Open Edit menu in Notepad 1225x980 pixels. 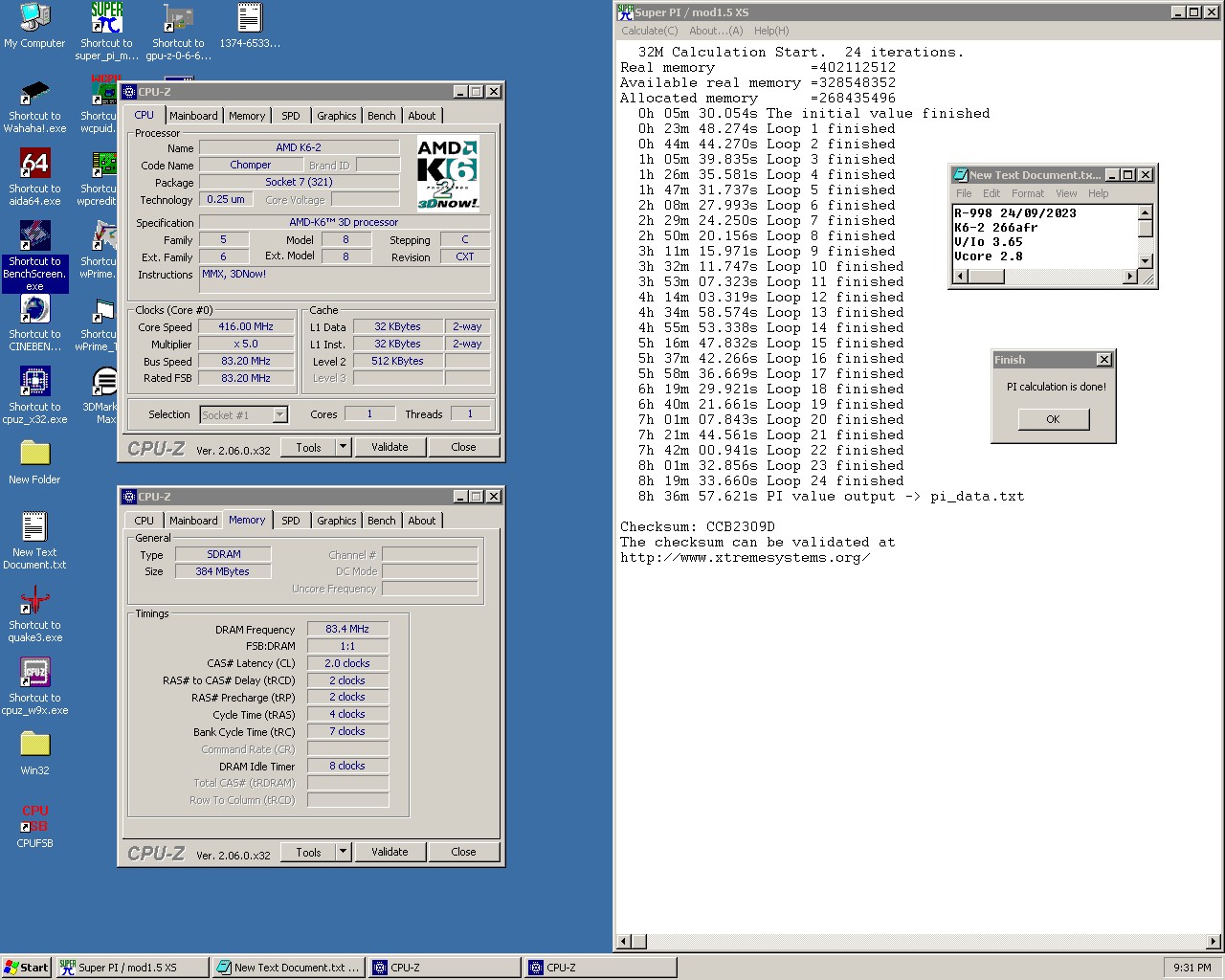[991, 193]
